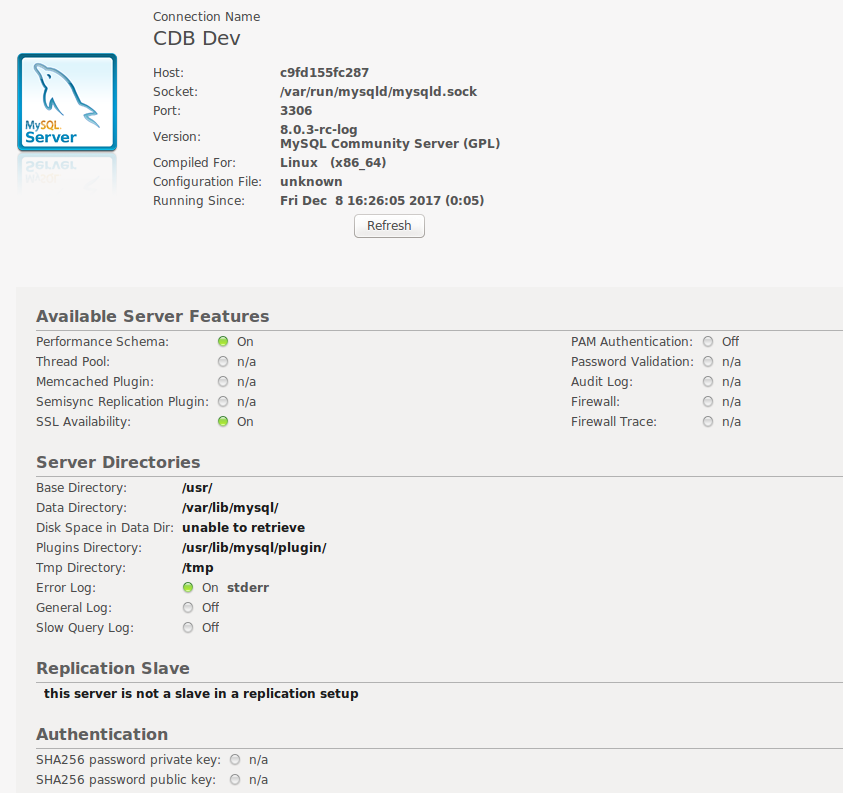Click the Memcached Plugin status indicator
Image resolution: width=843 pixels, height=793 pixels.
click(x=223, y=382)
